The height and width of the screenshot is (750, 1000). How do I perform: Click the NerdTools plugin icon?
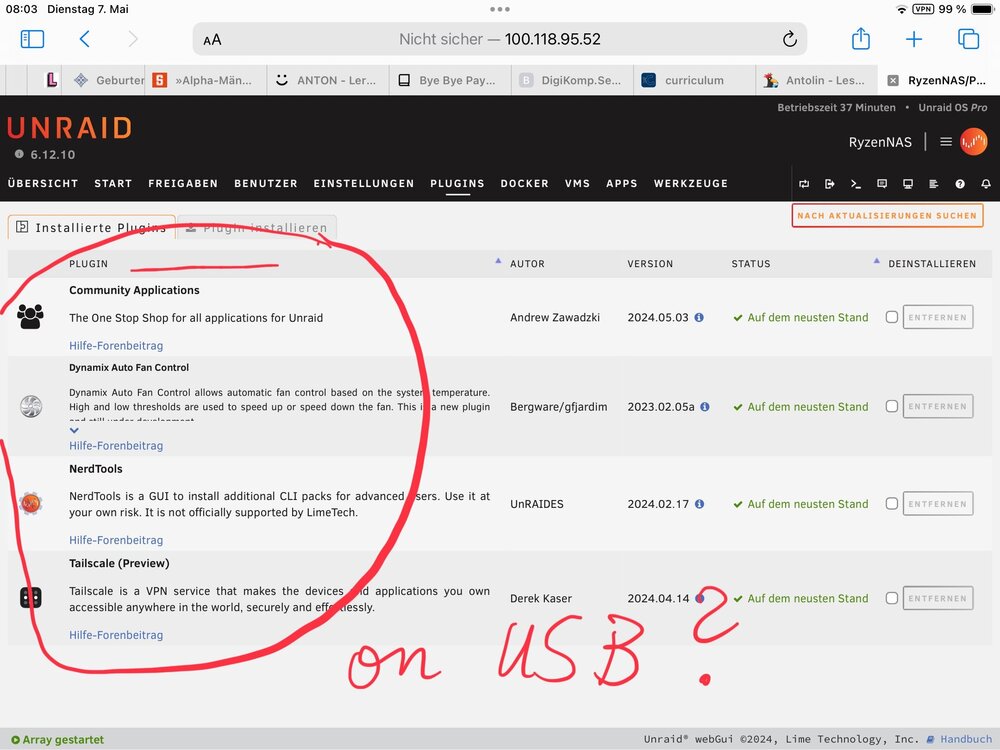click(x=30, y=503)
